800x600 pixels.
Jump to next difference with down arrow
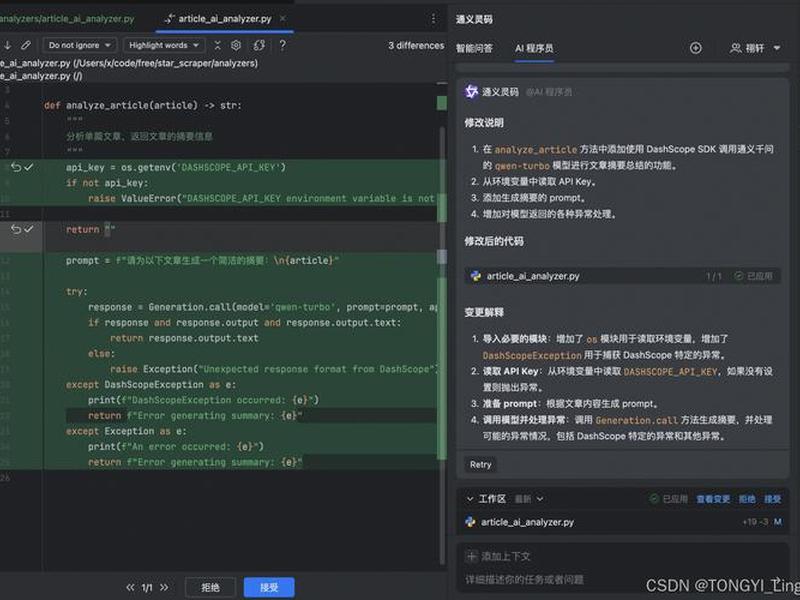(x=7, y=45)
